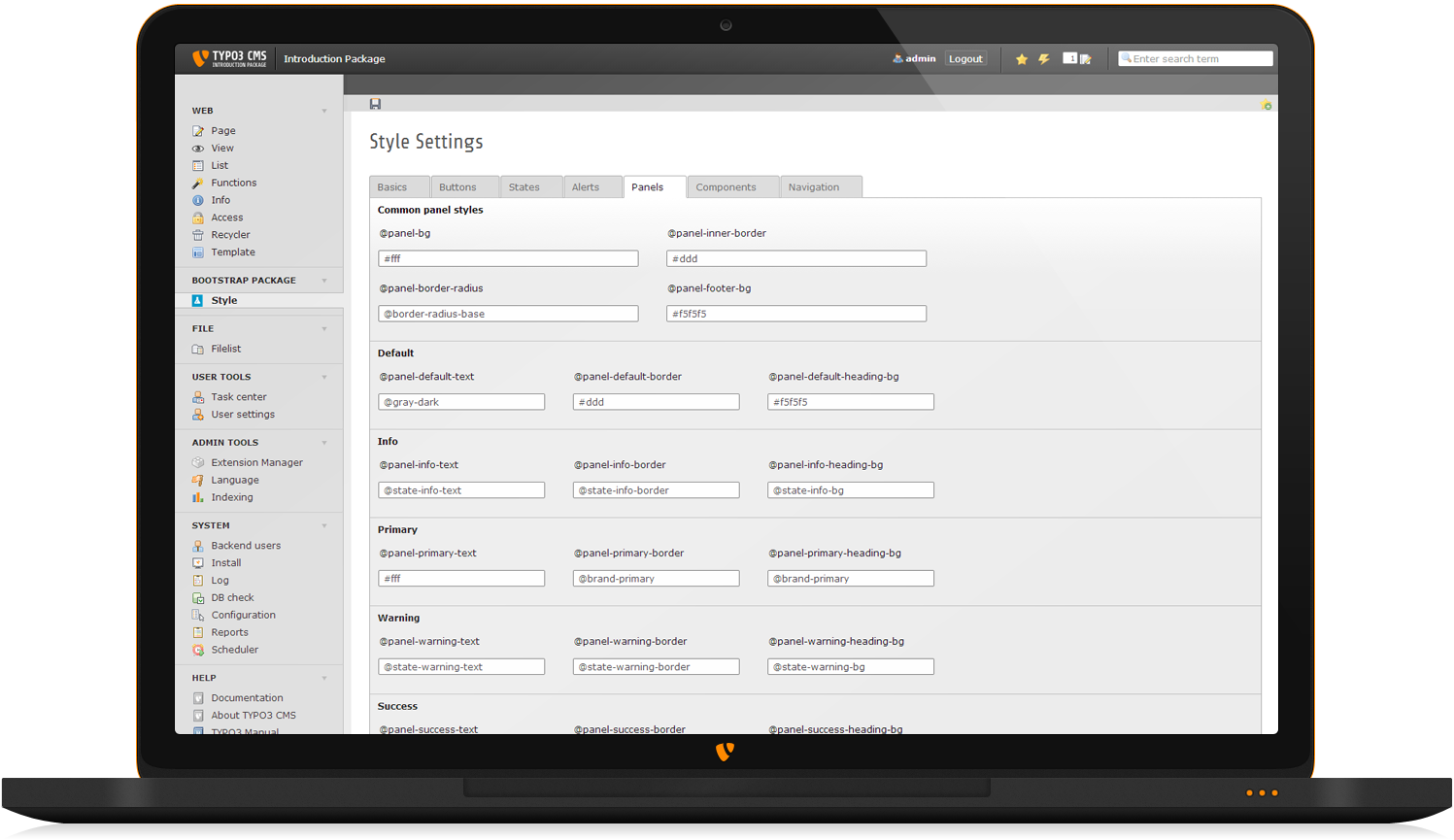Click the Logout button

coord(965,59)
